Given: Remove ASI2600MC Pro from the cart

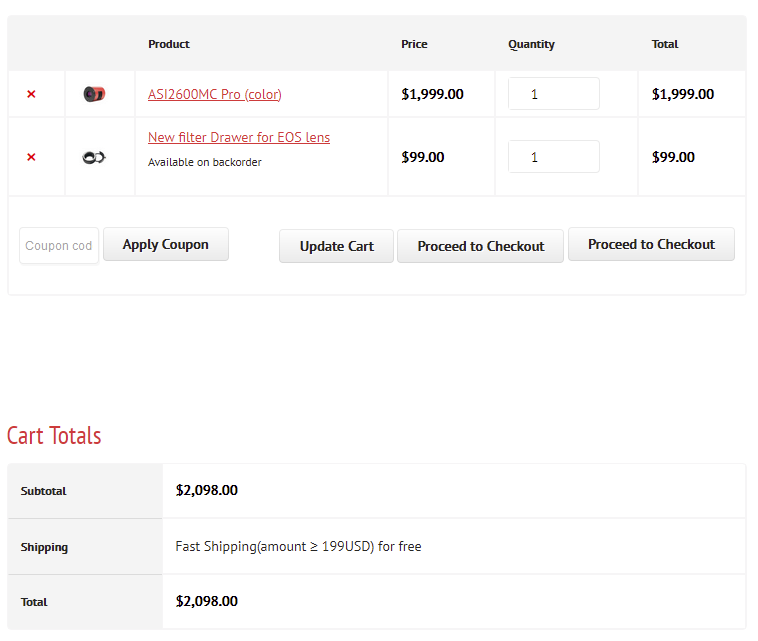Looking at the screenshot, I should pyautogui.click(x=31, y=94).
